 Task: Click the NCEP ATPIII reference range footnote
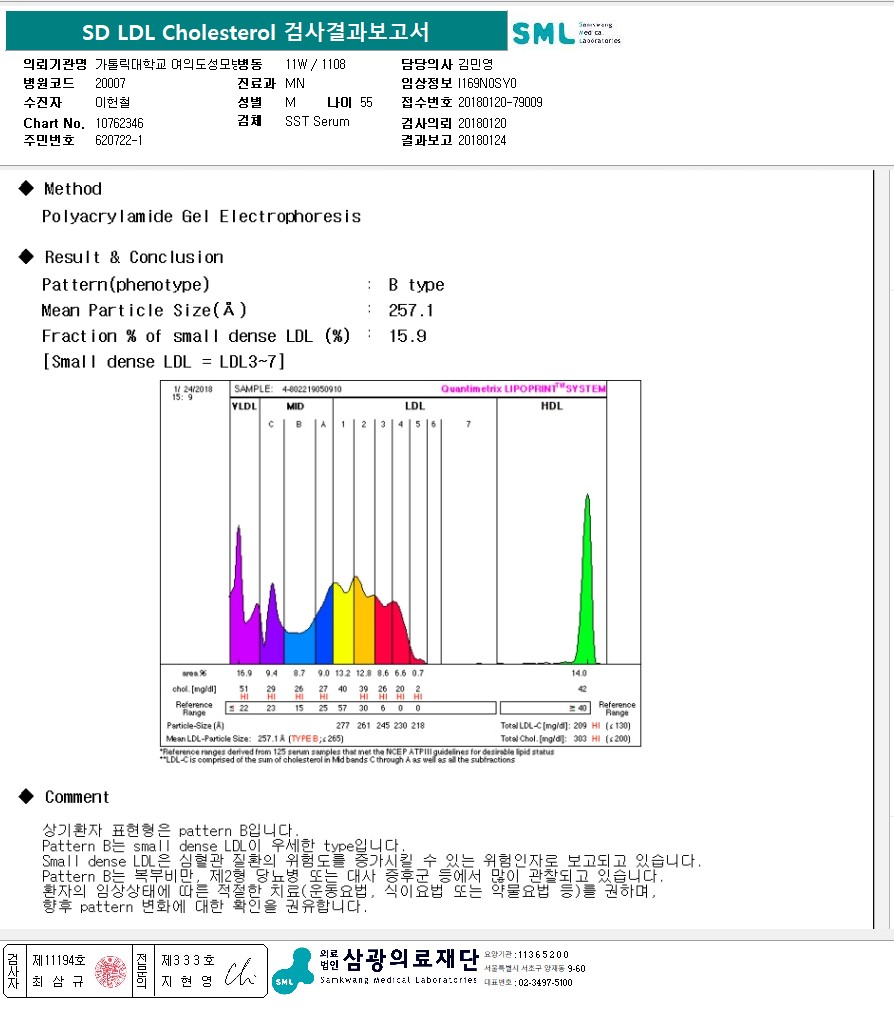(357, 752)
